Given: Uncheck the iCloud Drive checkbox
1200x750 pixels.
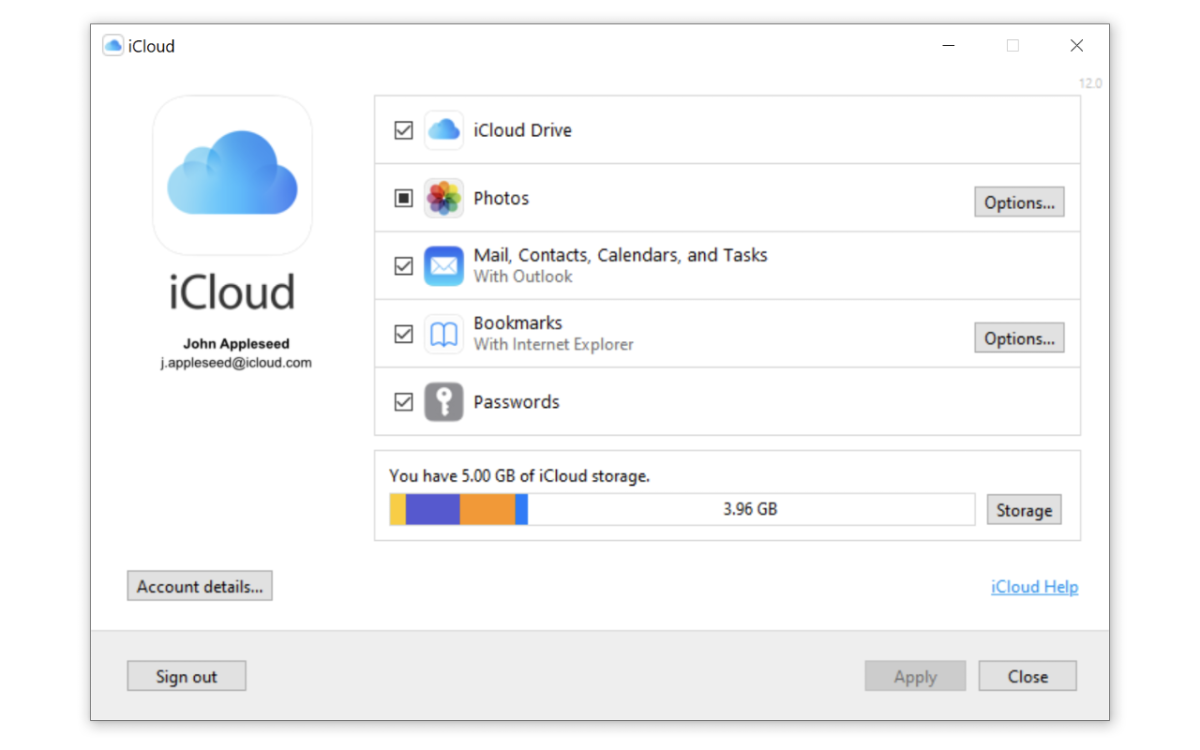Looking at the screenshot, I should pyautogui.click(x=404, y=130).
